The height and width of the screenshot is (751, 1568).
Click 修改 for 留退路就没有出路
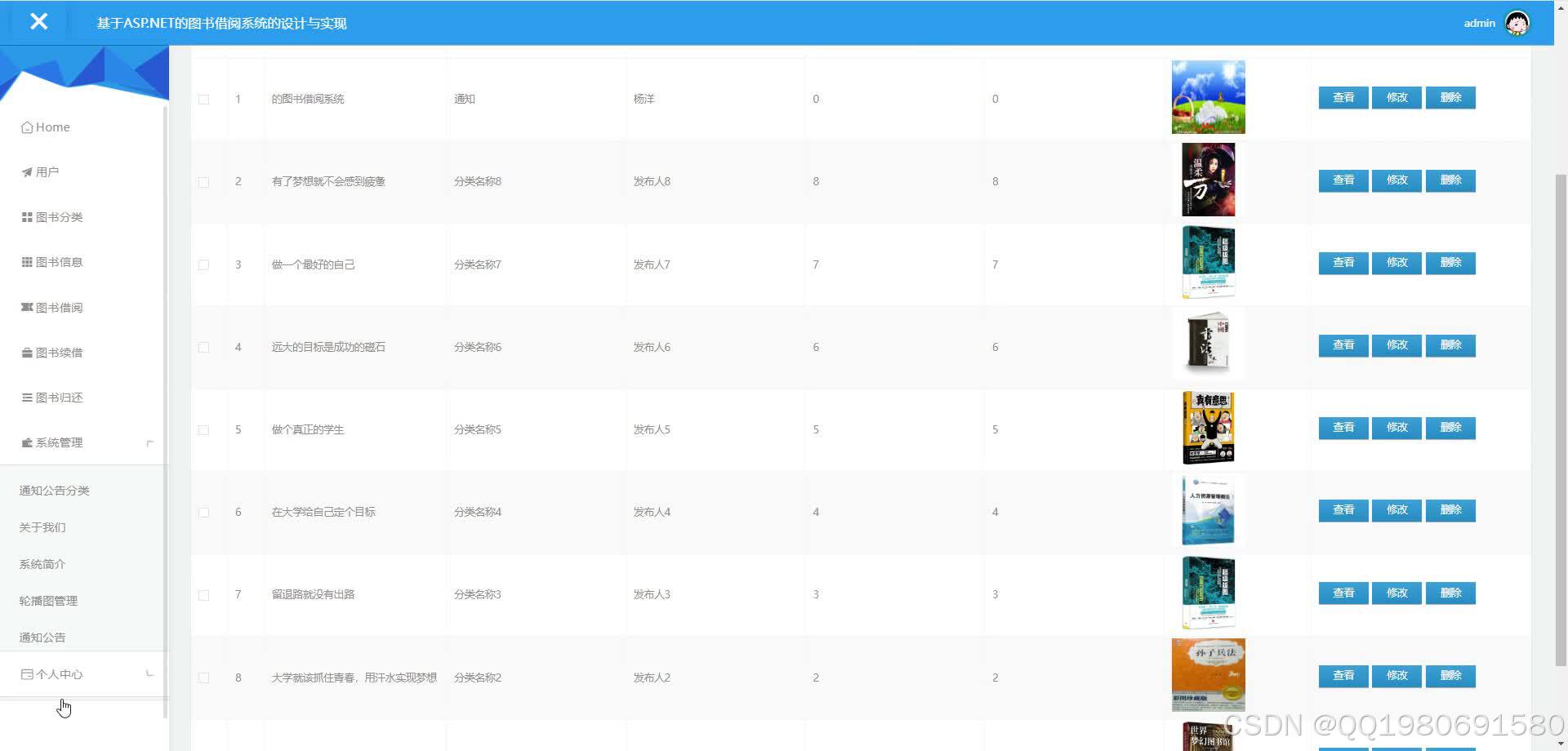point(1396,593)
